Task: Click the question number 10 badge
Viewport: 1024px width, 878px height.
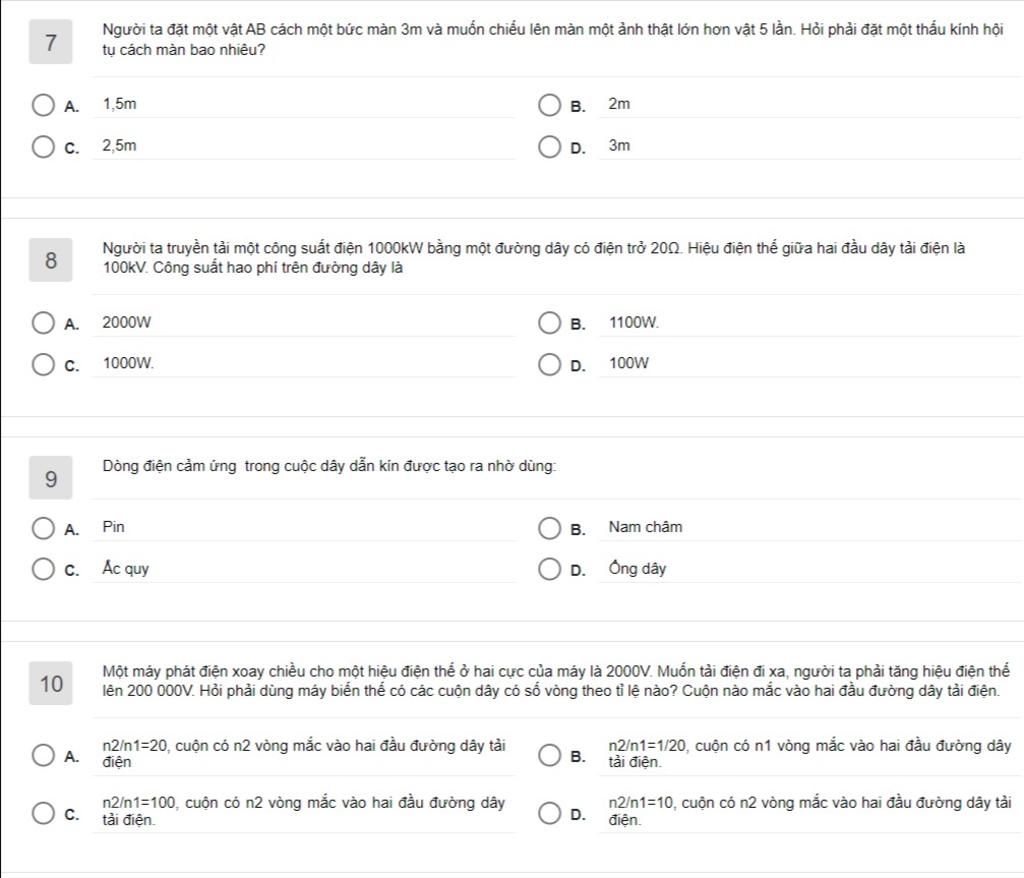Action: tap(50, 683)
